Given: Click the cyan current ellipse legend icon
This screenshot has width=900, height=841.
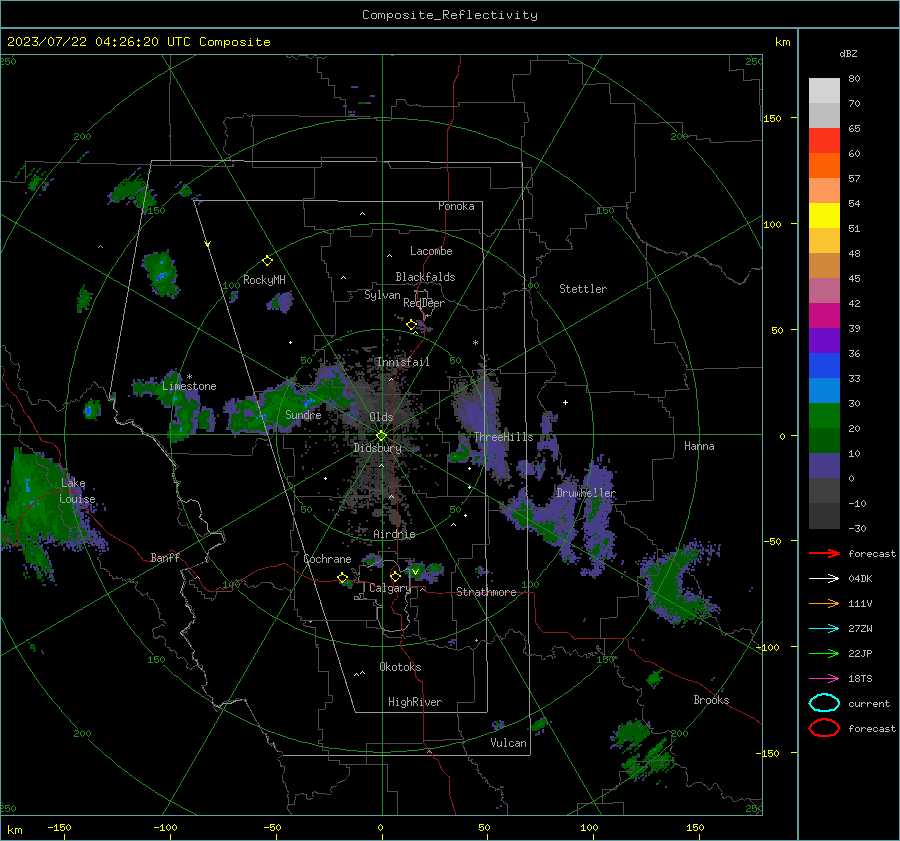Looking at the screenshot, I should click(x=824, y=703).
